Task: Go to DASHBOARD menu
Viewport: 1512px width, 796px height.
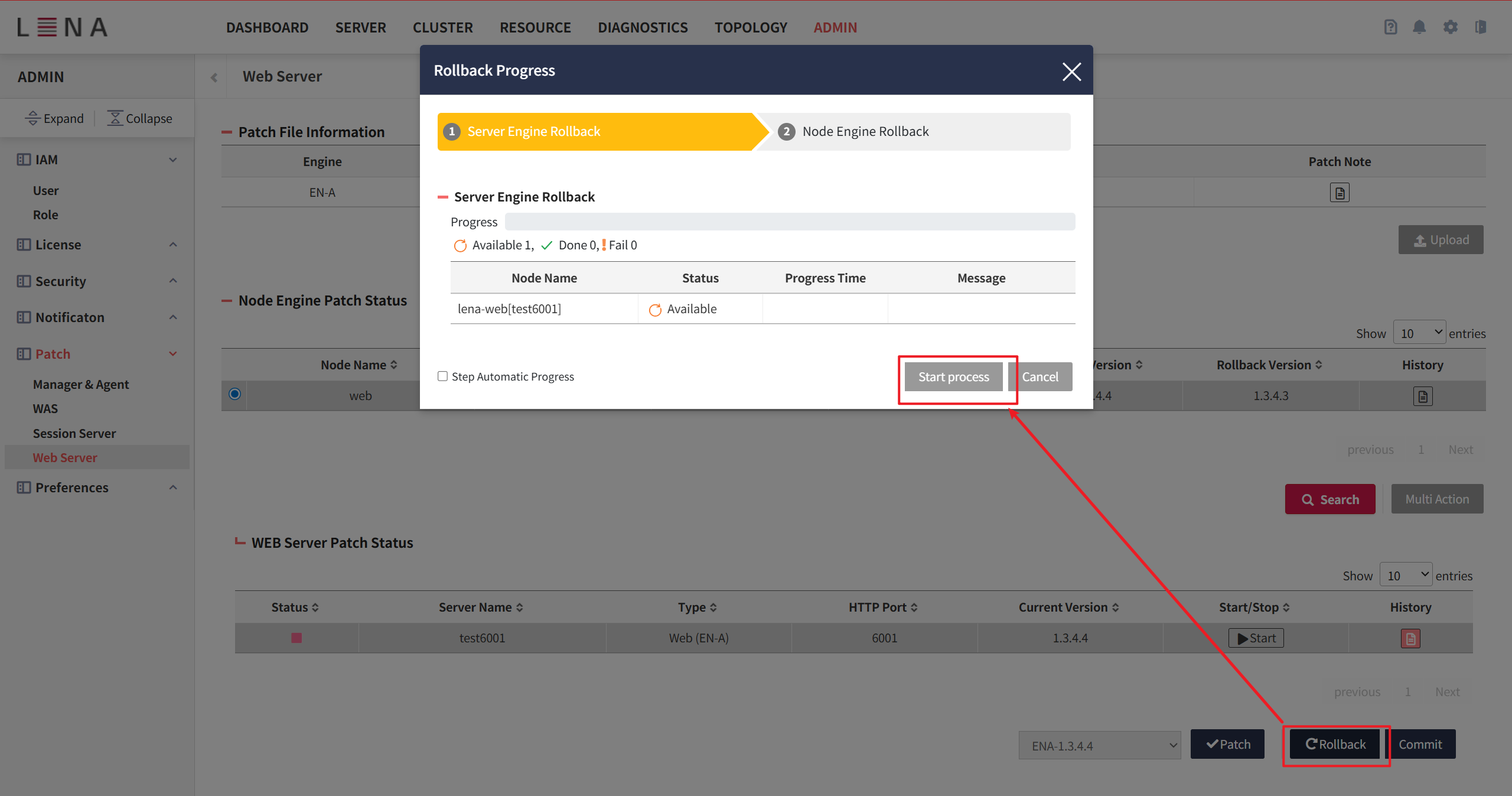Action: pos(267,27)
